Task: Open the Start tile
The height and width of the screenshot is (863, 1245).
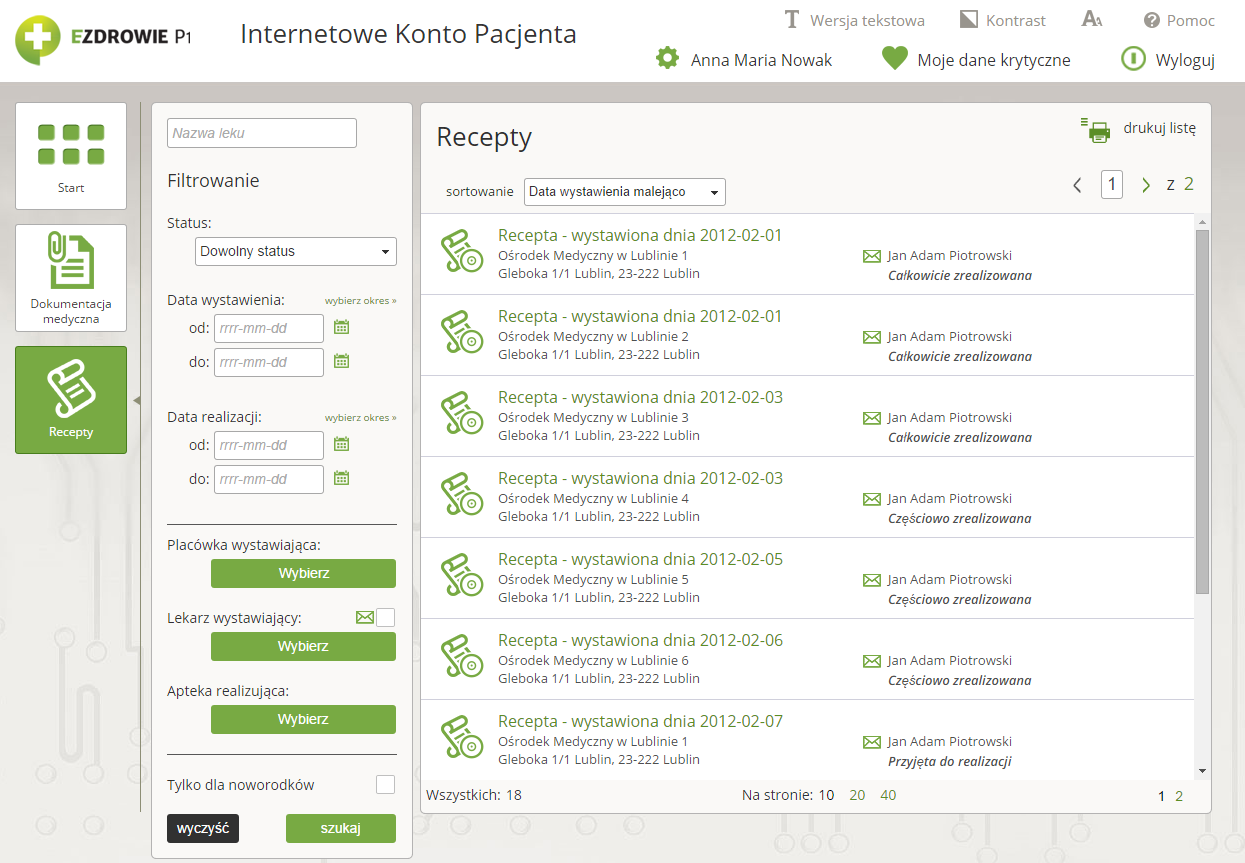Action: (x=71, y=156)
